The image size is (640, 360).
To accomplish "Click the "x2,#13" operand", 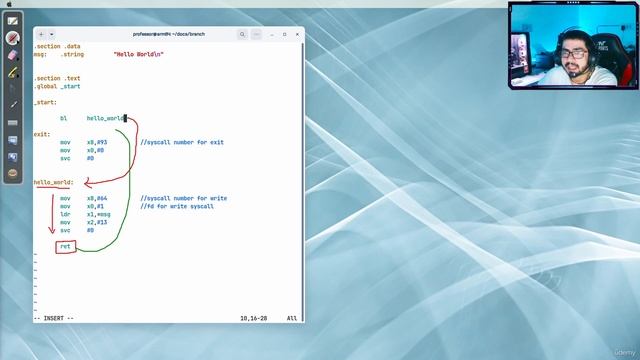I will tap(97, 222).
